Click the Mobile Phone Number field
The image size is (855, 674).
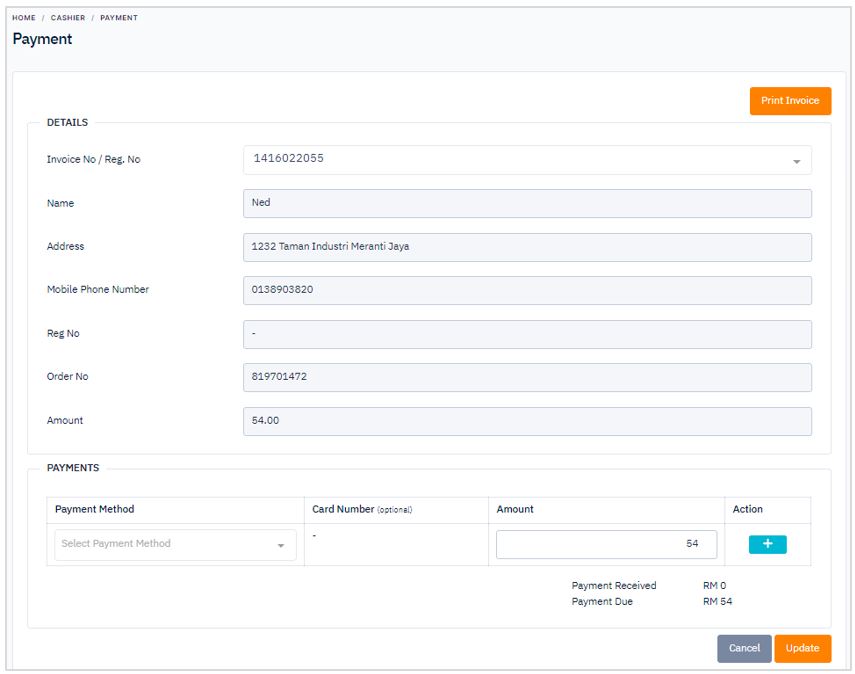tap(527, 290)
